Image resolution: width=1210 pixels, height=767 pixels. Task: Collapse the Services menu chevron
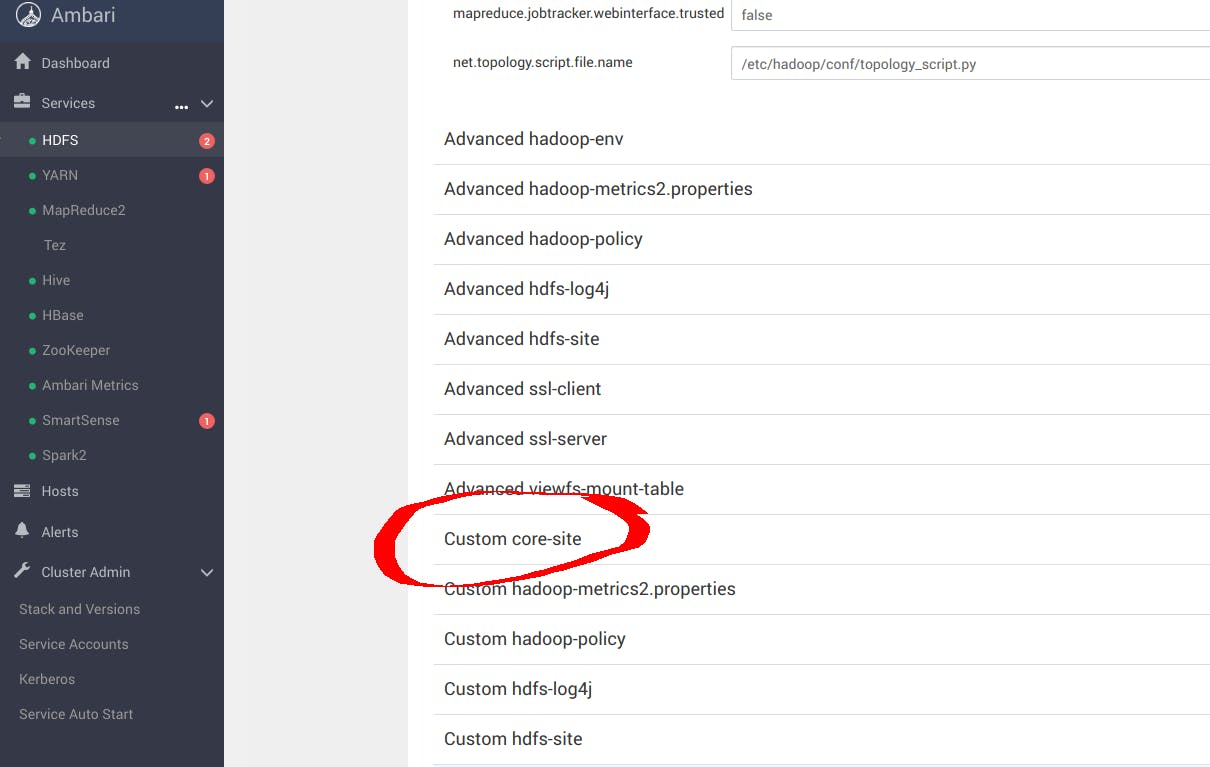pos(207,103)
